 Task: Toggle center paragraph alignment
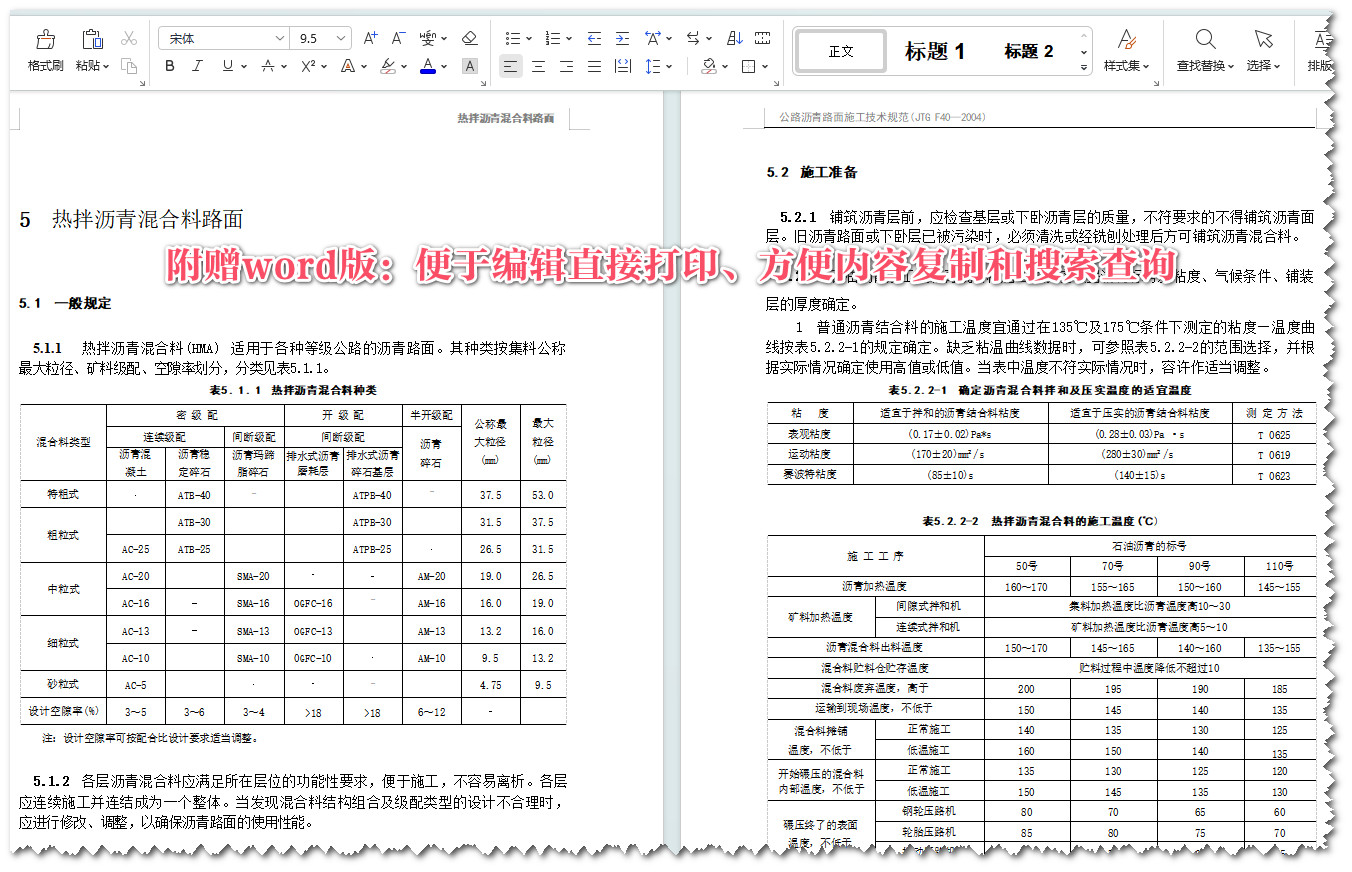538,66
